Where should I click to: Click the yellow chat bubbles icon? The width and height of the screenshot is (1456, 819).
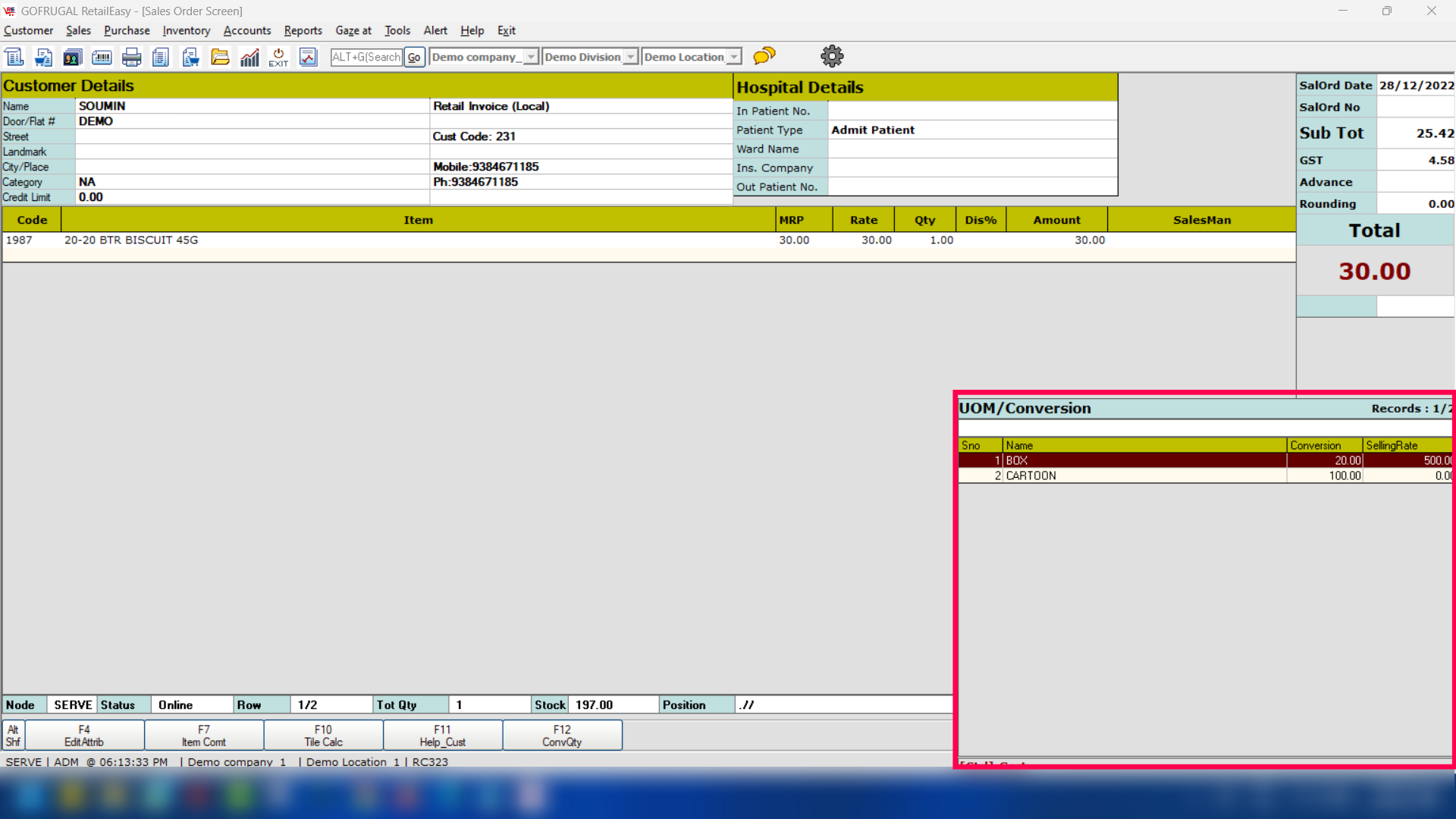pos(764,55)
